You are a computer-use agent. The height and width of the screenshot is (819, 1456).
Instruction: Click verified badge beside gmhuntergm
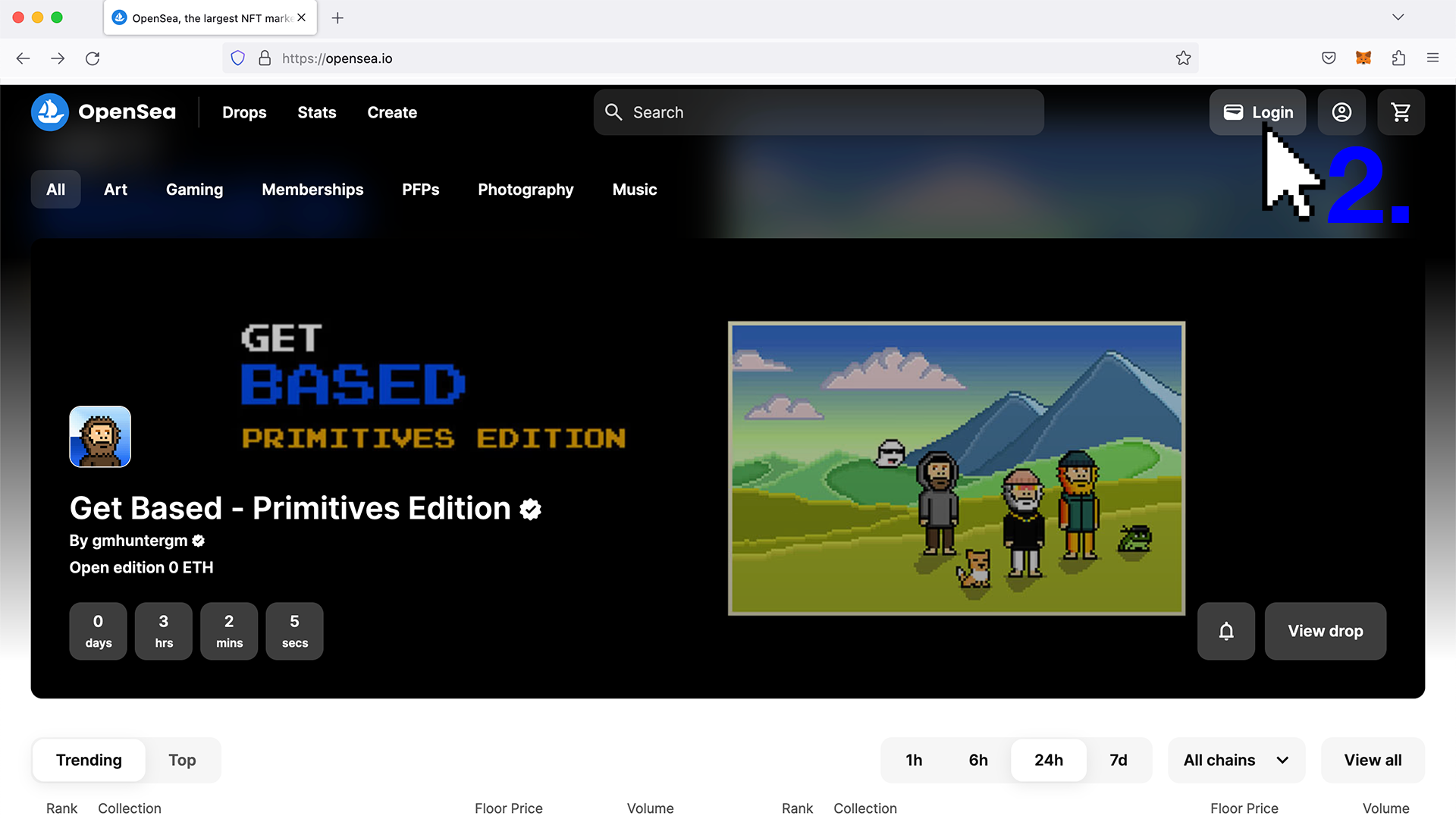[x=199, y=541]
